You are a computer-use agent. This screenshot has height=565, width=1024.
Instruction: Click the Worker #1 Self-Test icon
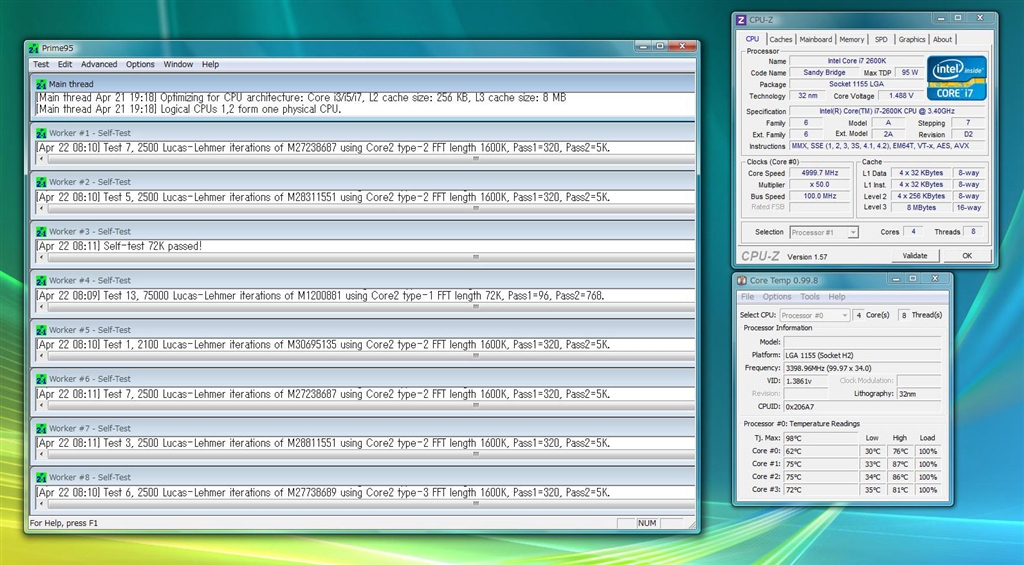[x=41, y=133]
